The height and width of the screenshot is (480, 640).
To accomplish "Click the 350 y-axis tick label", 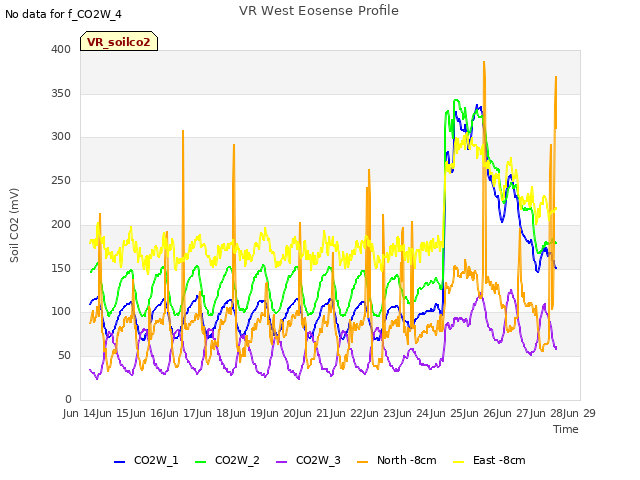I will click(x=61, y=93).
